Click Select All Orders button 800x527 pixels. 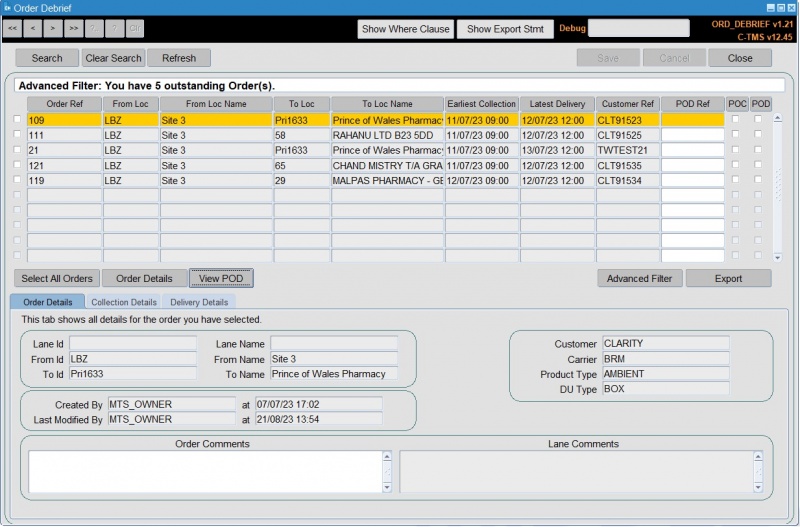(x=57, y=279)
